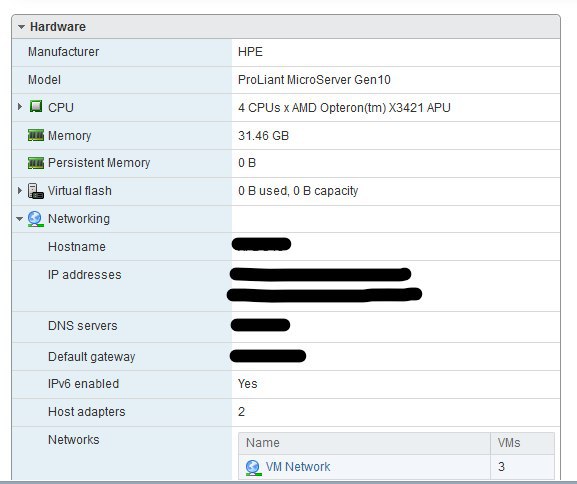The image size is (577, 484).
Task: Select the VM count 3 cell
Action: point(522,467)
